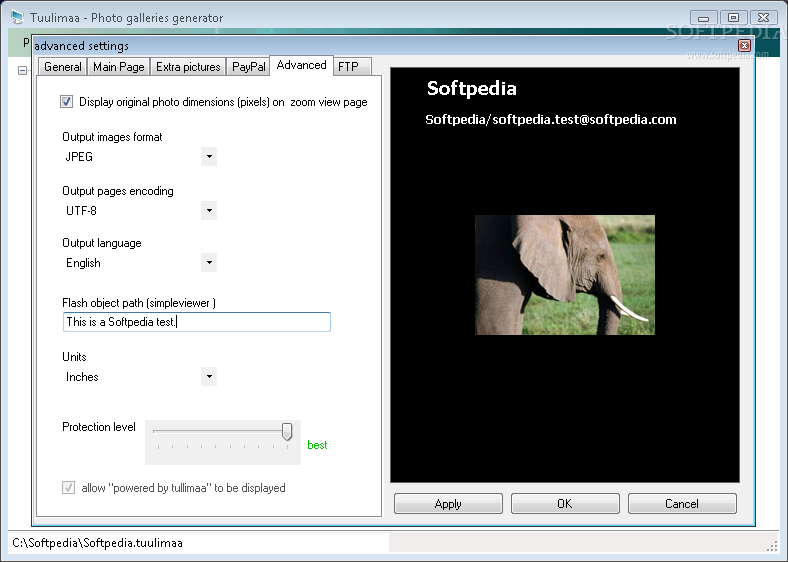Collapse the tree node in main window
The height and width of the screenshot is (562, 788).
point(22,70)
